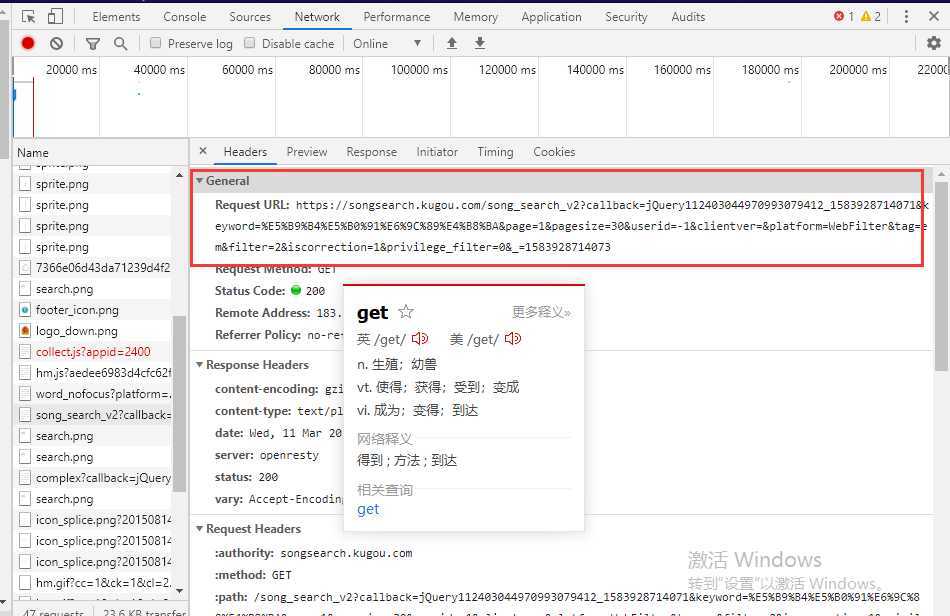This screenshot has height=616, width=950.
Task: Open the Preview tab of request
Action: (x=307, y=152)
